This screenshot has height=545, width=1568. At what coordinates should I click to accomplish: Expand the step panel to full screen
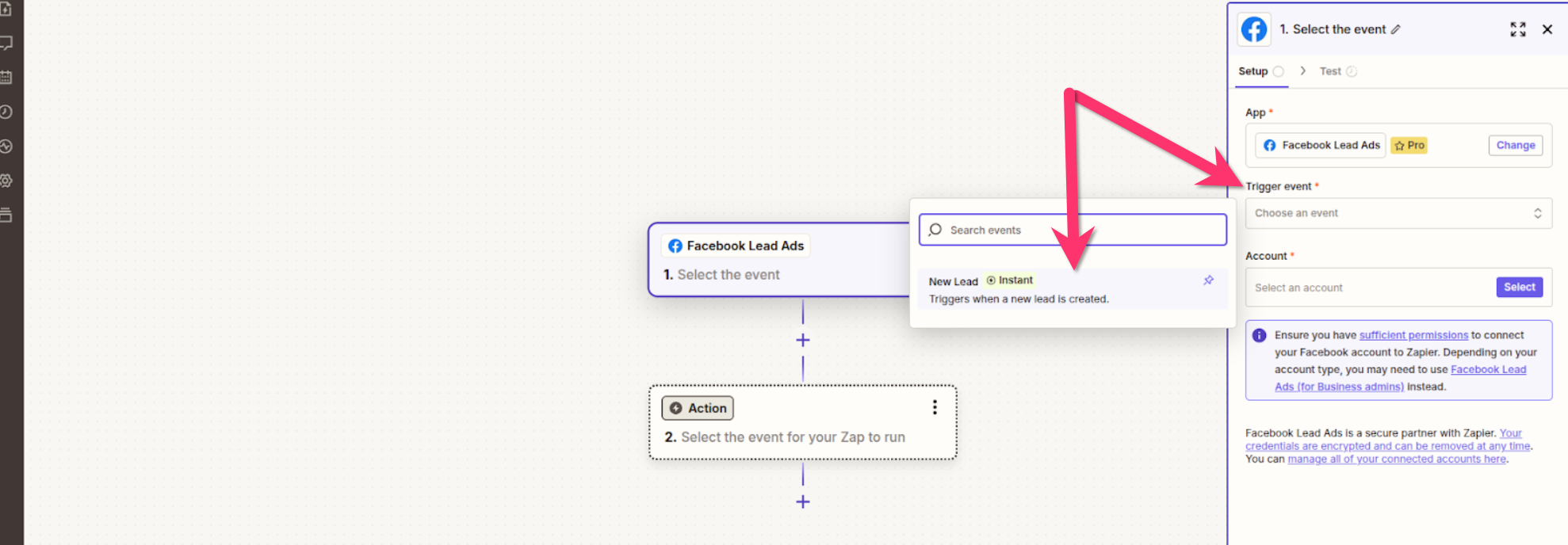click(x=1517, y=29)
